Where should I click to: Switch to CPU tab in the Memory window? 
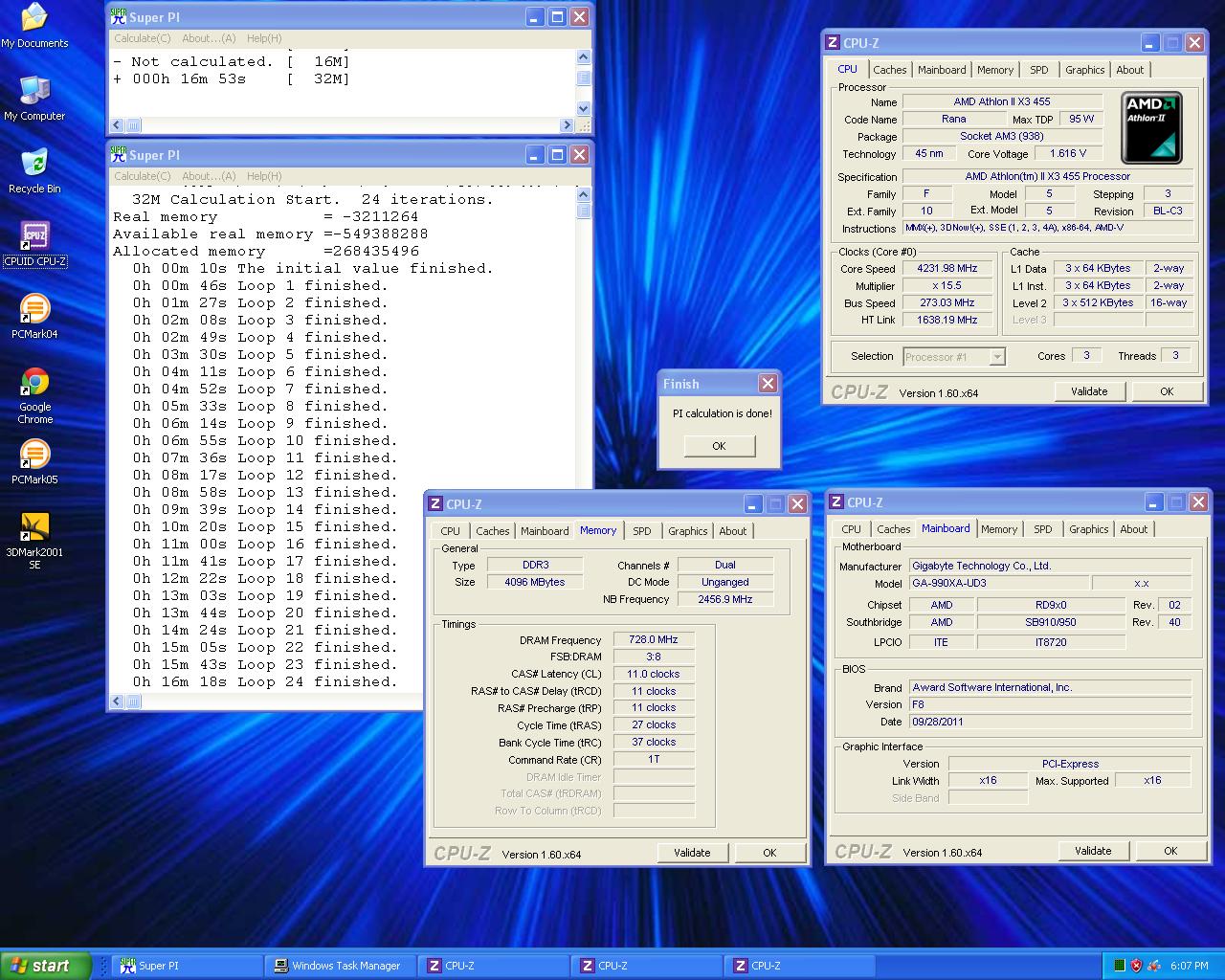(450, 531)
